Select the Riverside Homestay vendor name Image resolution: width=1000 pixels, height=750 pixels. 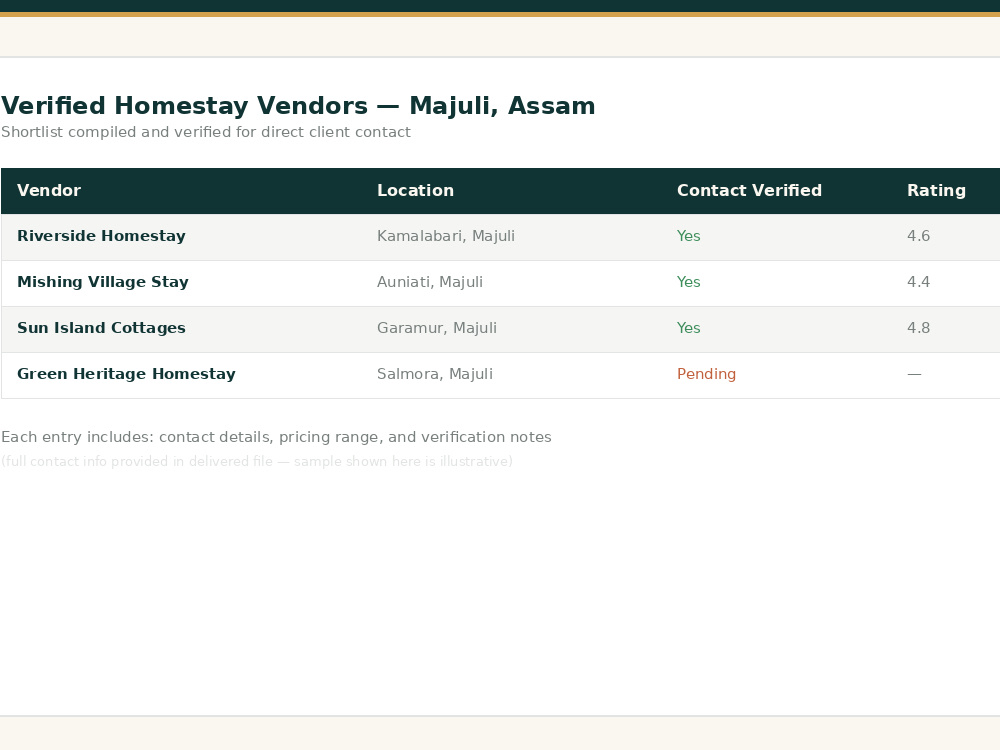coord(101,236)
